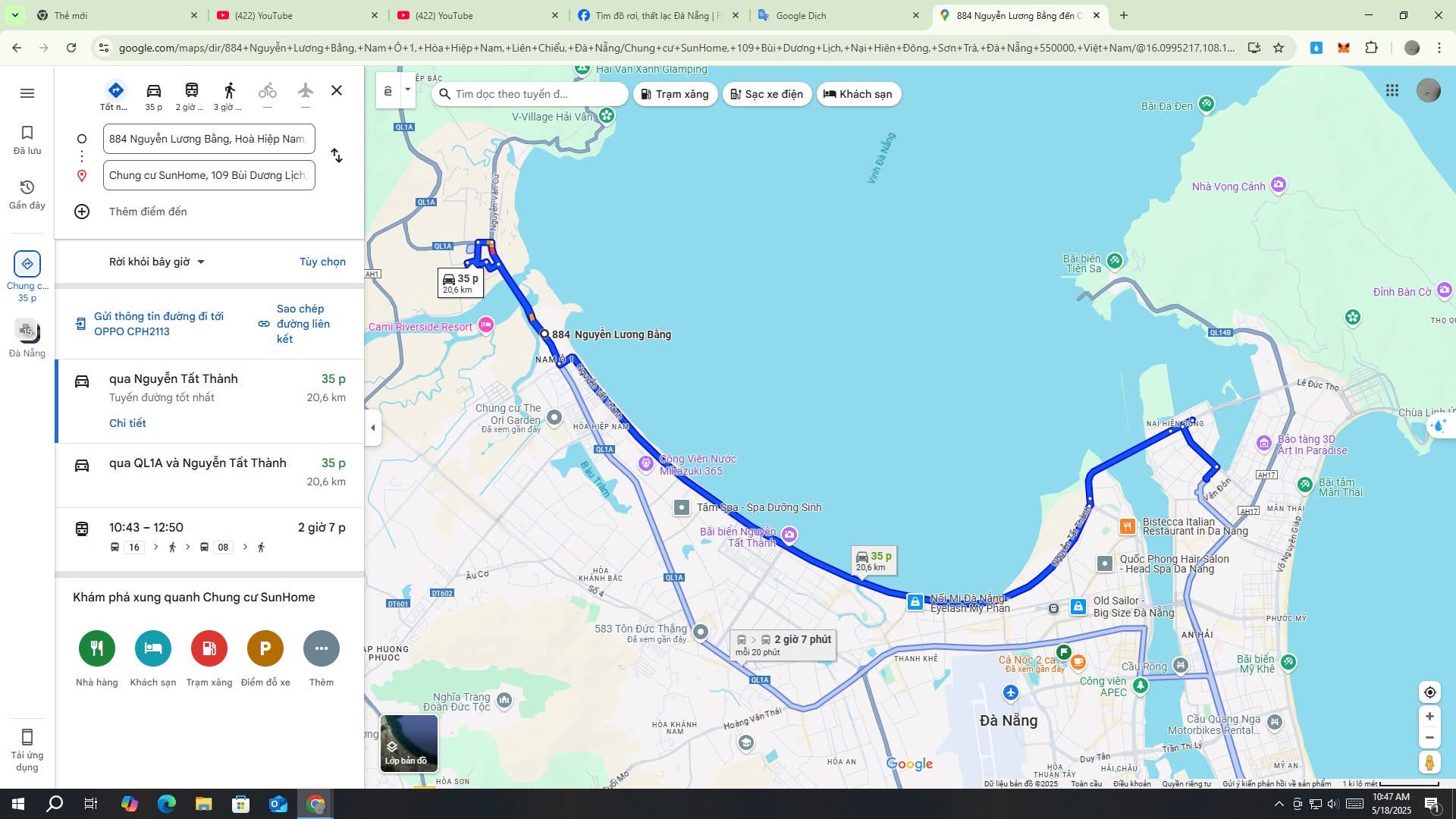
Task: Click Tải ứng dụng get app icon
Action: tap(27, 750)
